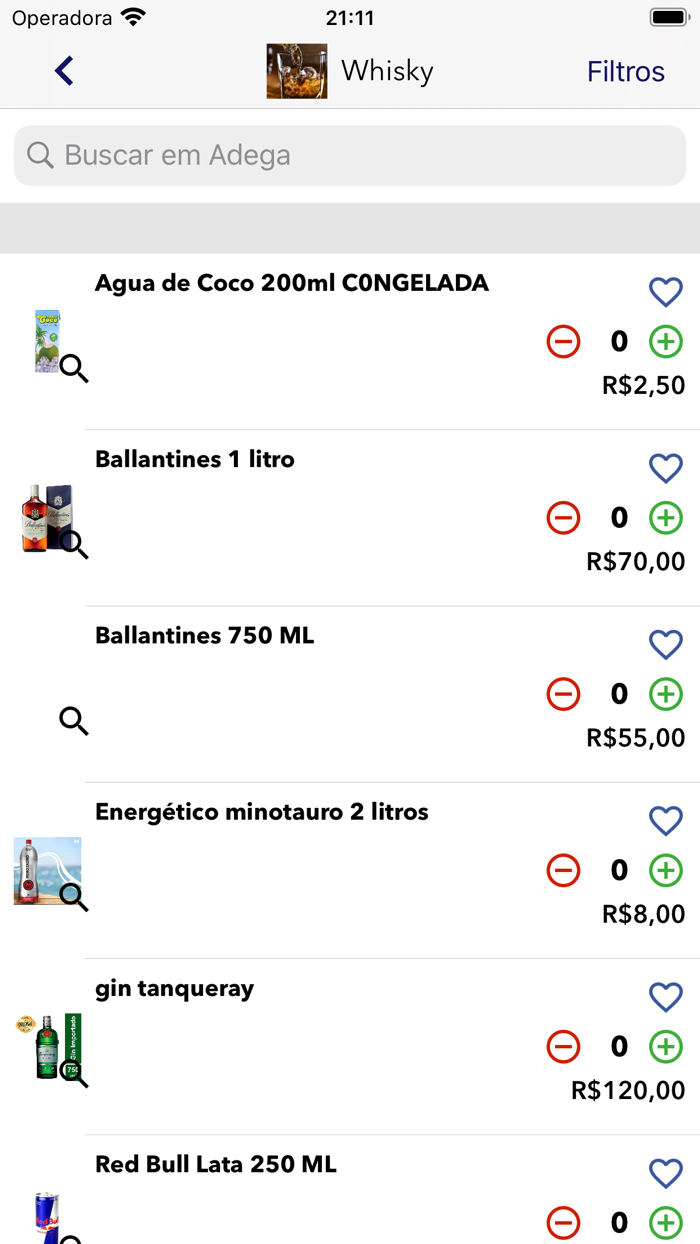The height and width of the screenshot is (1244, 700).
Task: Increase quantity of Ballantines 750 ML
Action: [x=665, y=694]
